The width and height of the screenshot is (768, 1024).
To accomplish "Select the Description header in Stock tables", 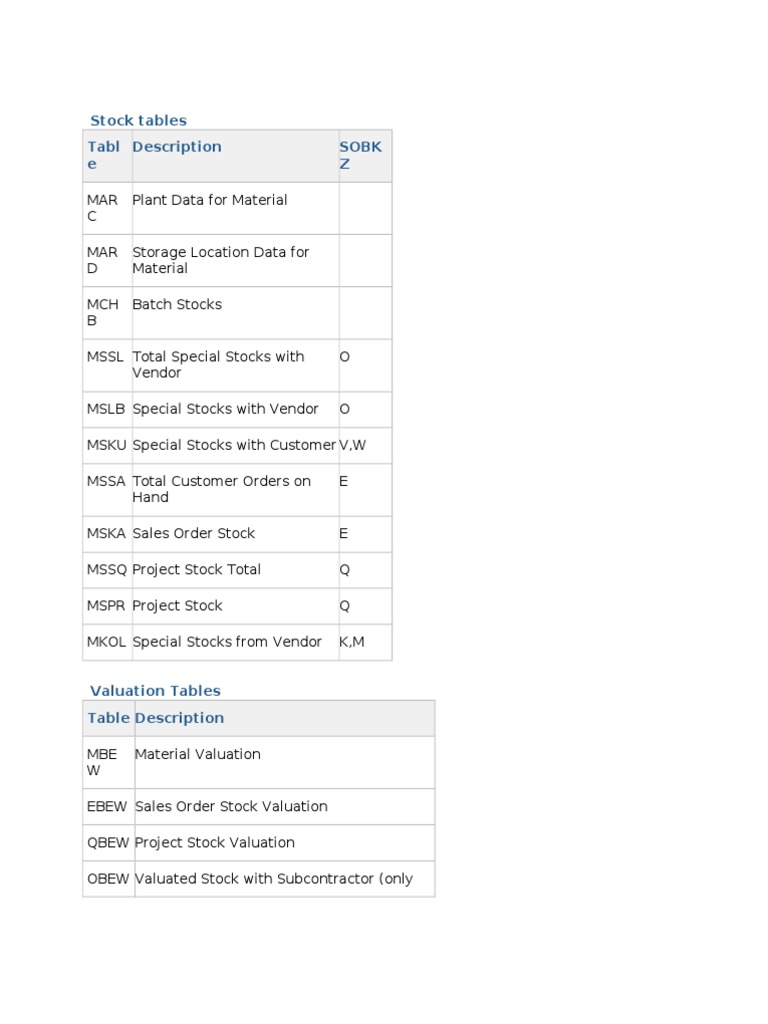I will 177,147.
